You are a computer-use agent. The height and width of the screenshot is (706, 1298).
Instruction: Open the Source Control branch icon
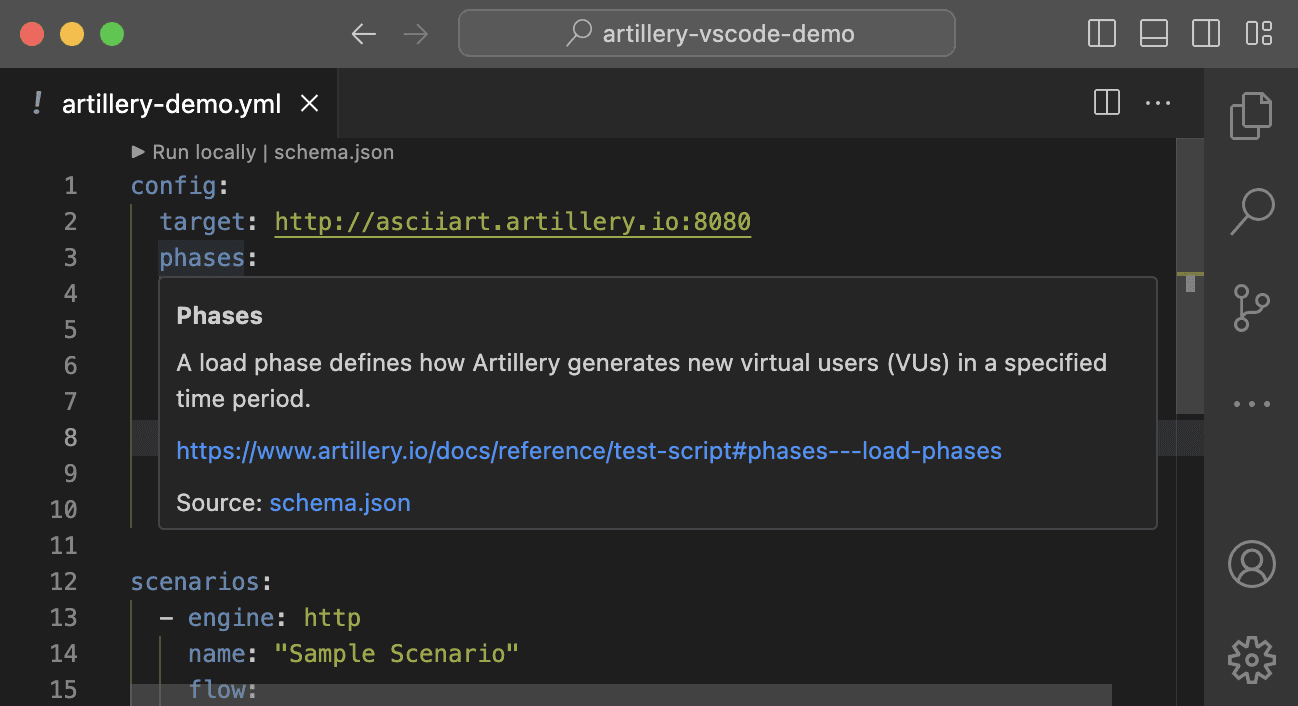(1251, 308)
